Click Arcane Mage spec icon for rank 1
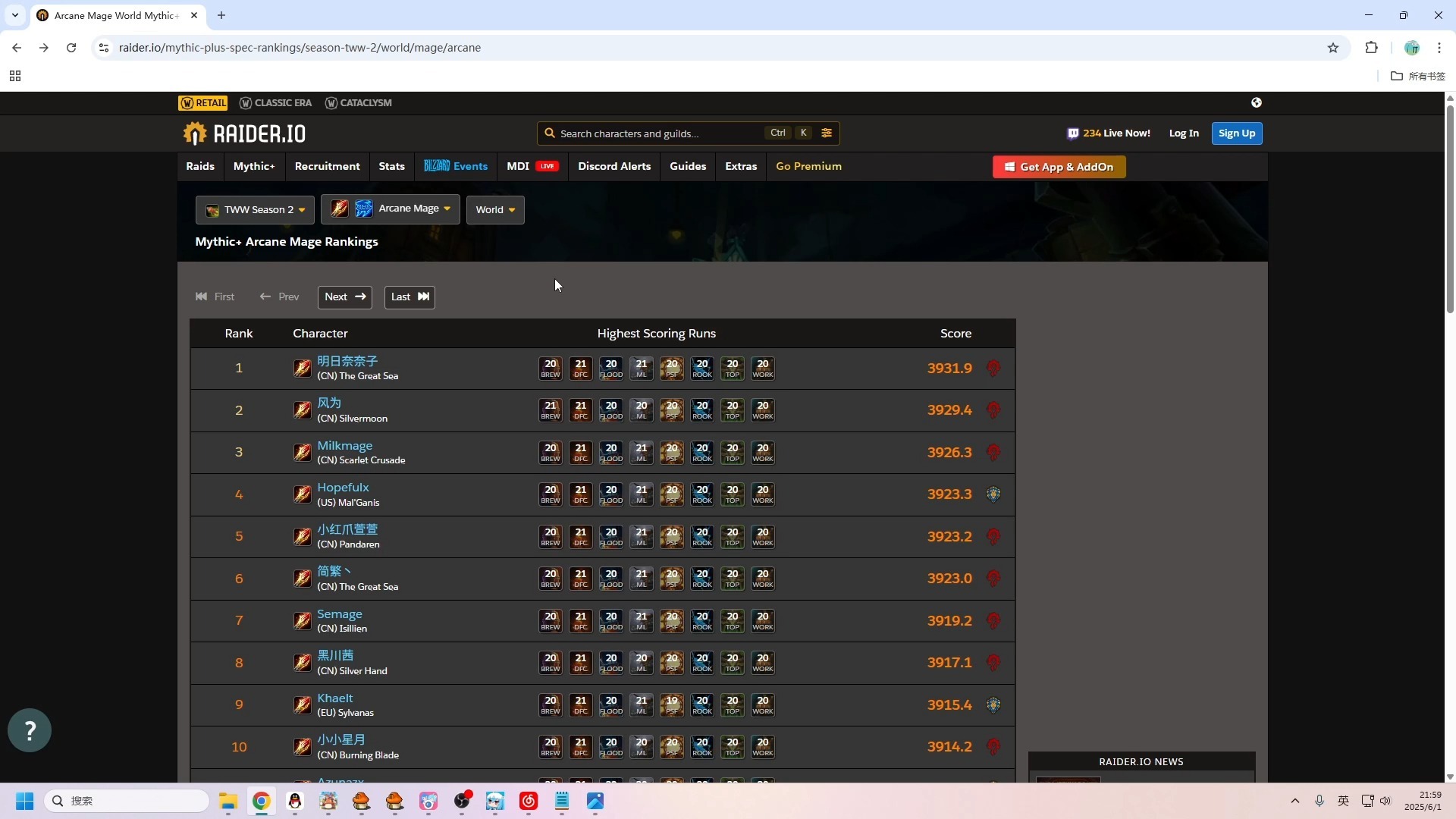Image resolution: width=1456 pixels, height=819 pixels. tap(302, 369)
